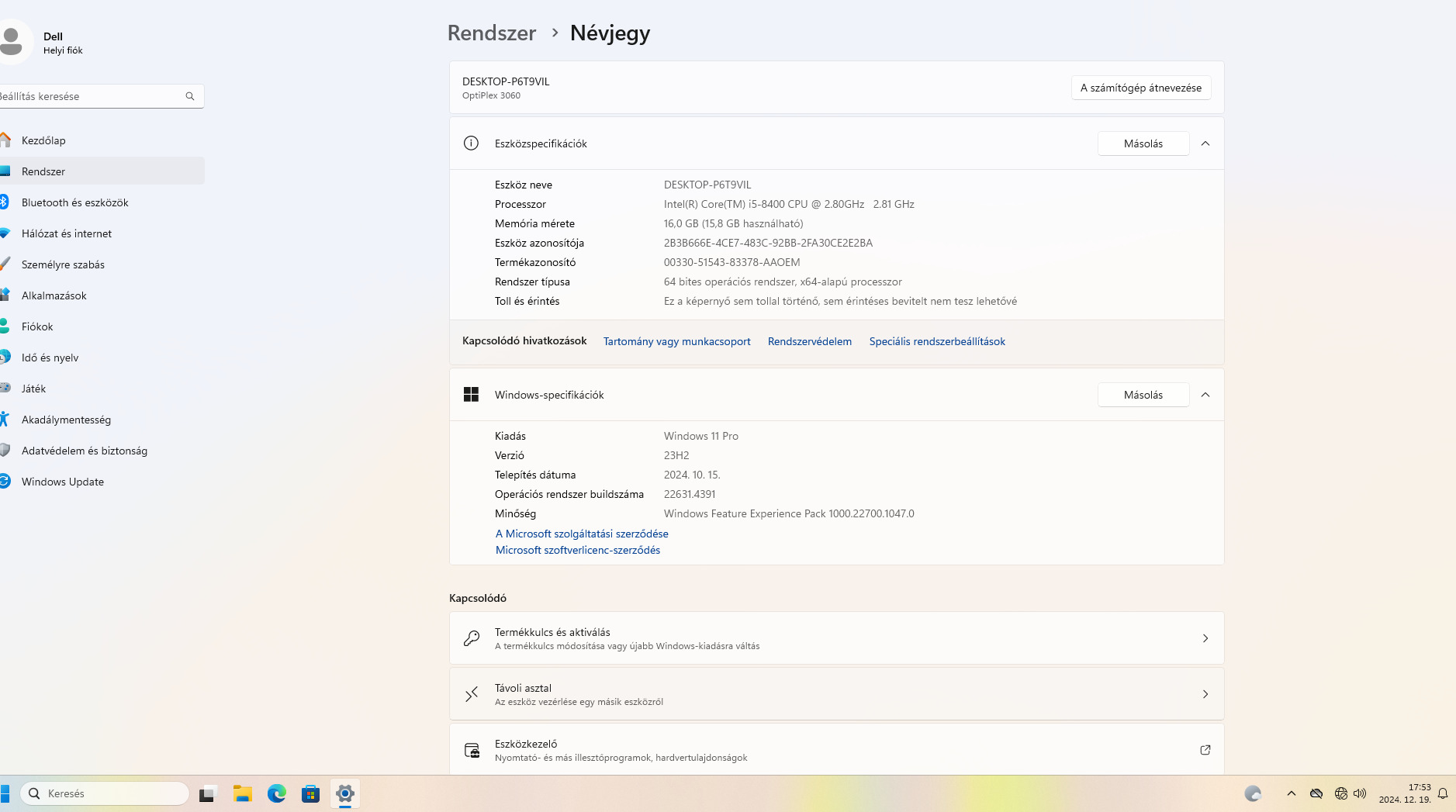The image size is (1456, 812).
Task: Click the device ID value 2B3B666E-4CE7
Action: [768, 243]
